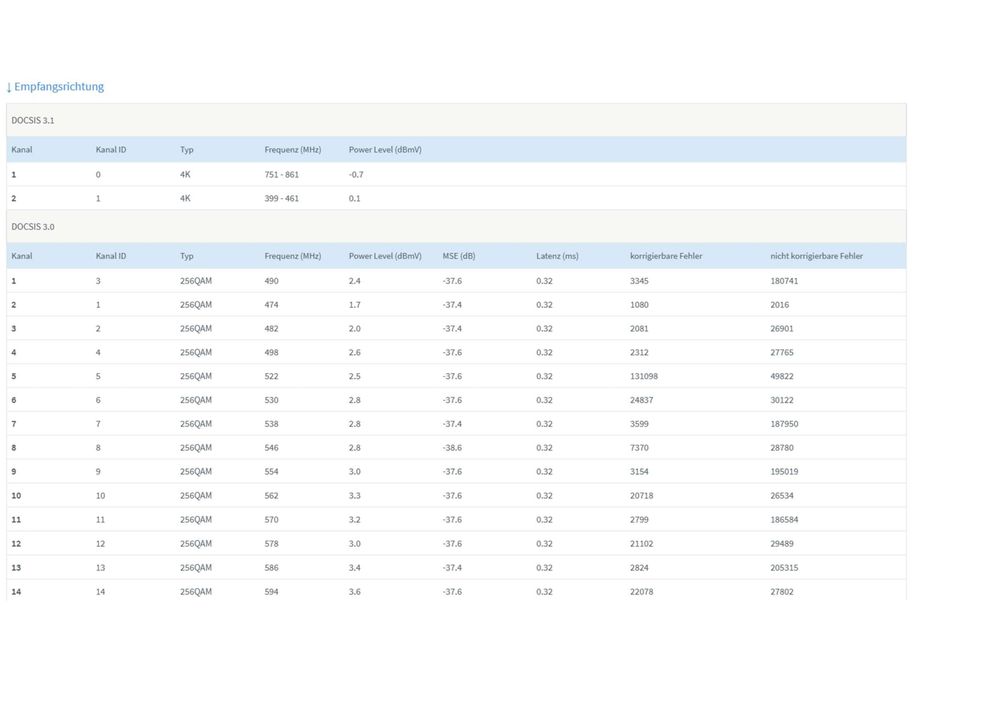999x706 pixels.
Task: Select correctable error value 2824
Action: 639,568
